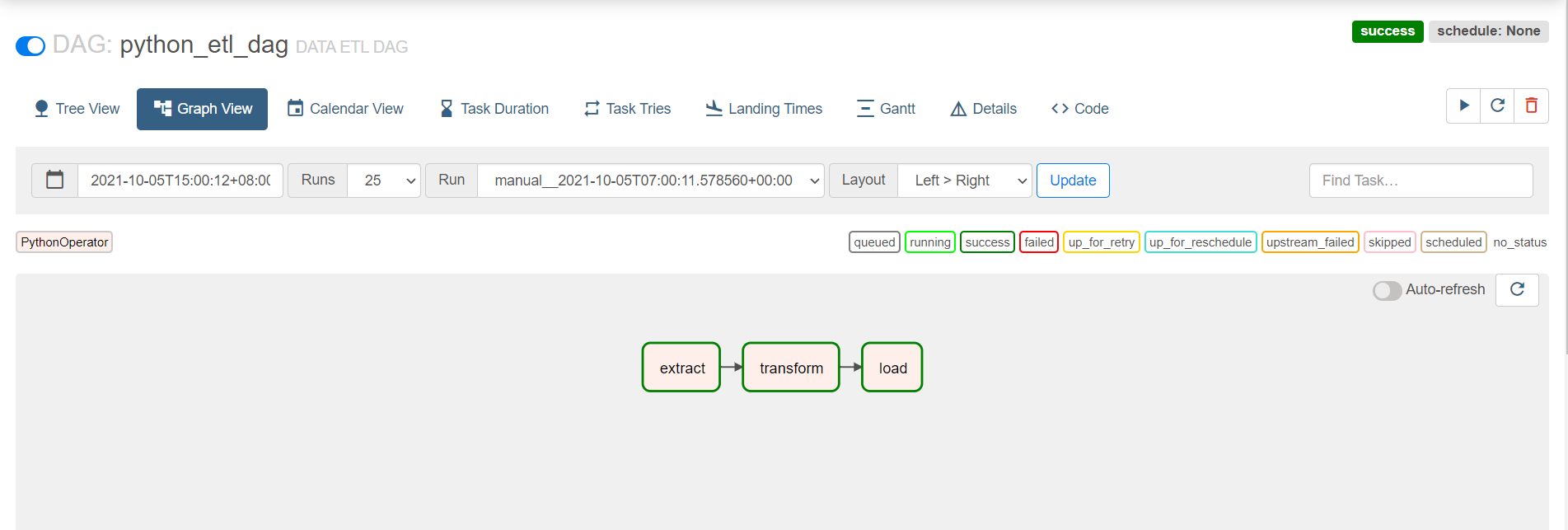
Task: Enable the Auto-refresh toggle
Action: coord(1387,290)
